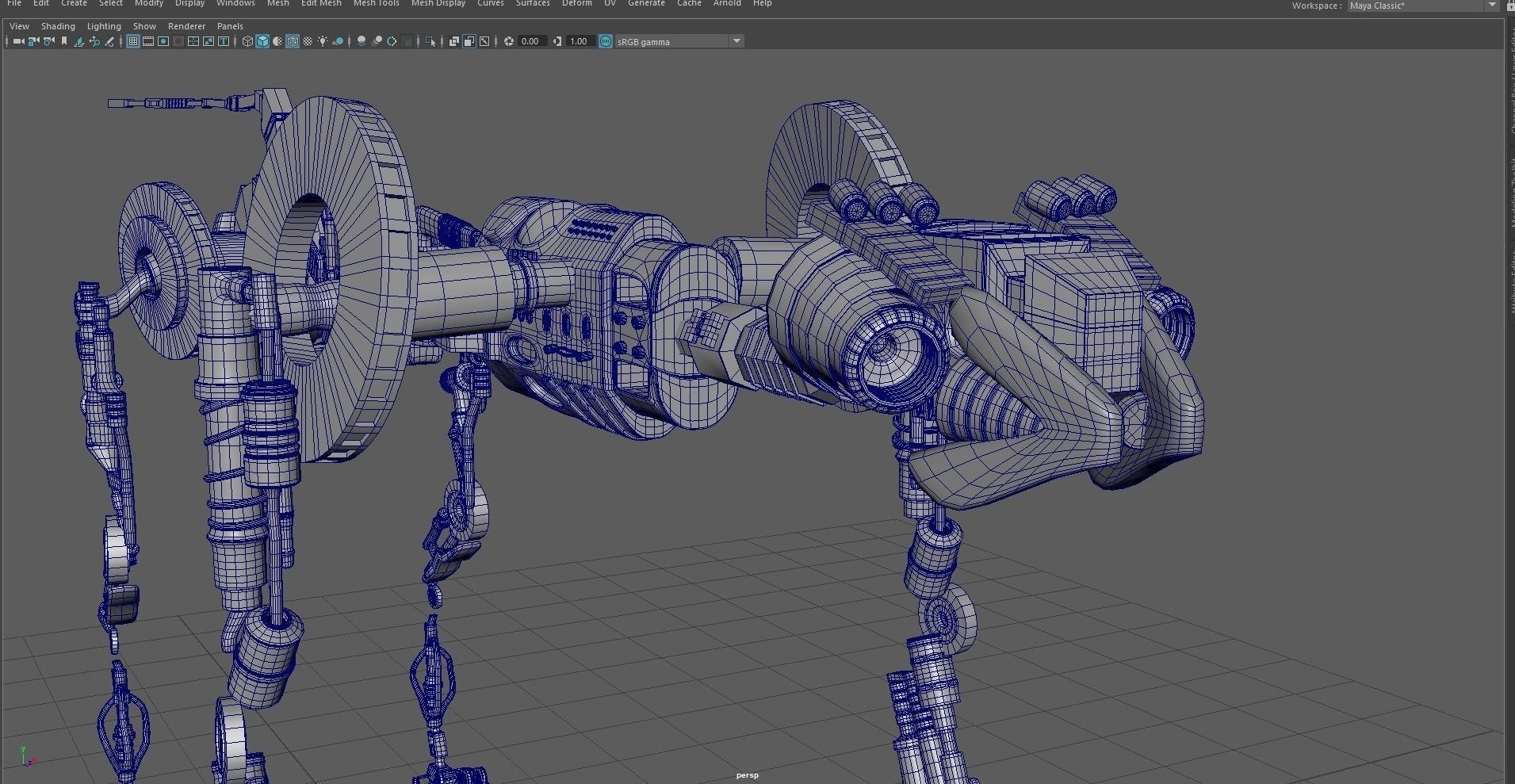
Task: Click Use Default Material icon
Action: (277, 41)
